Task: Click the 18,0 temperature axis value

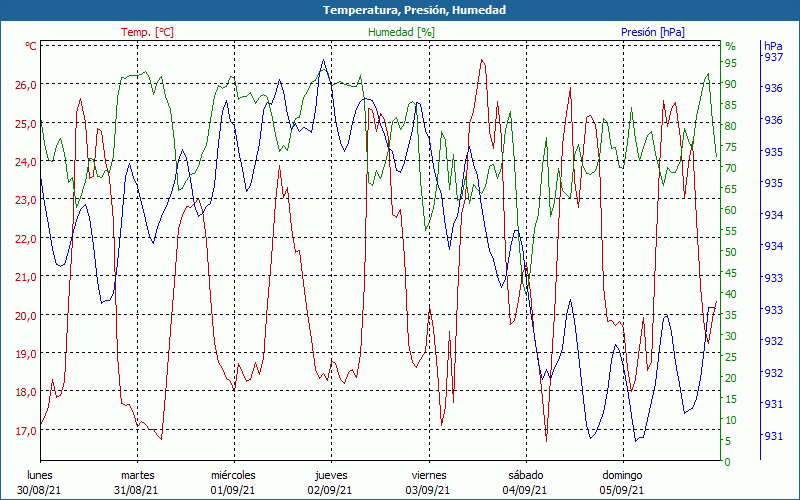Action: [26, 392]
